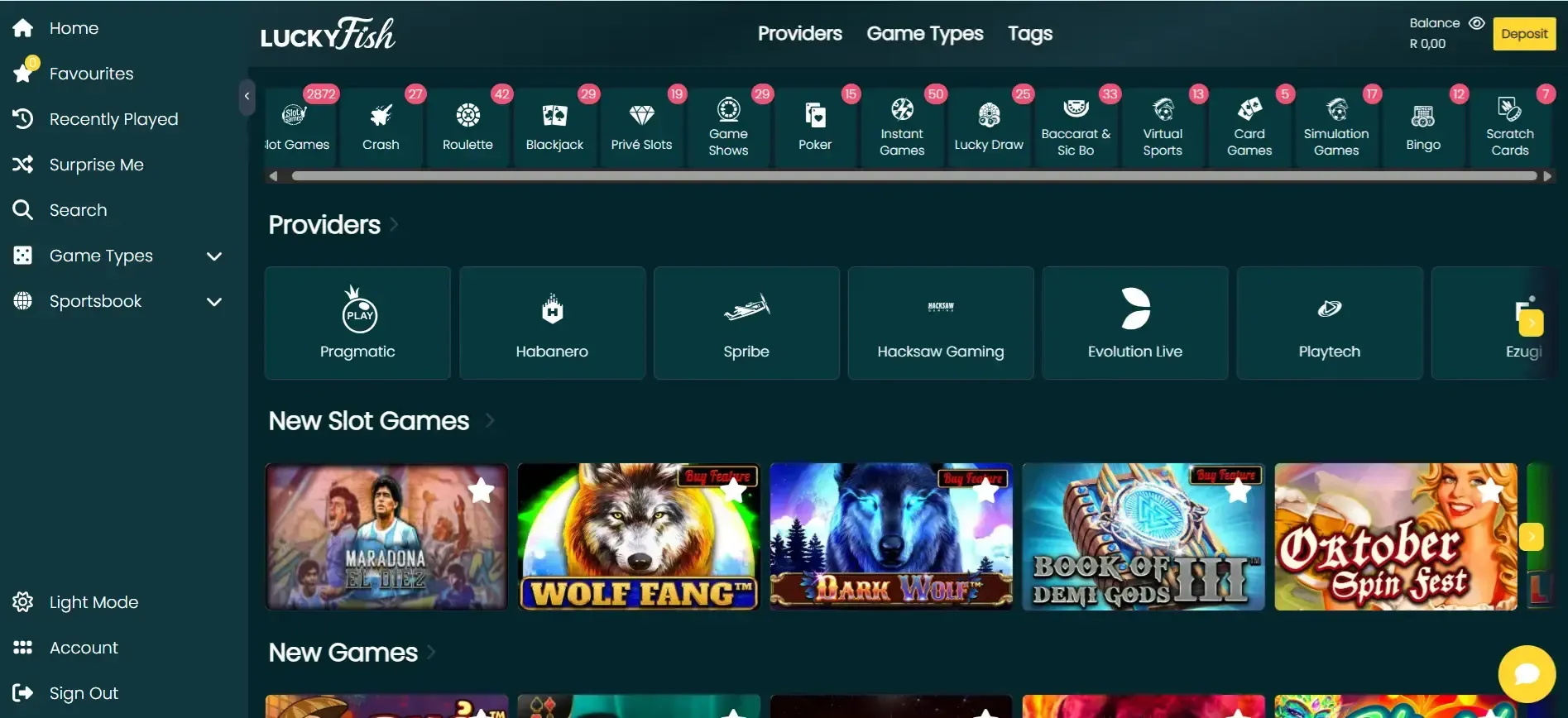Select the Pragmatic provider
Screen dimensions: 1568x718
(357, 323)
